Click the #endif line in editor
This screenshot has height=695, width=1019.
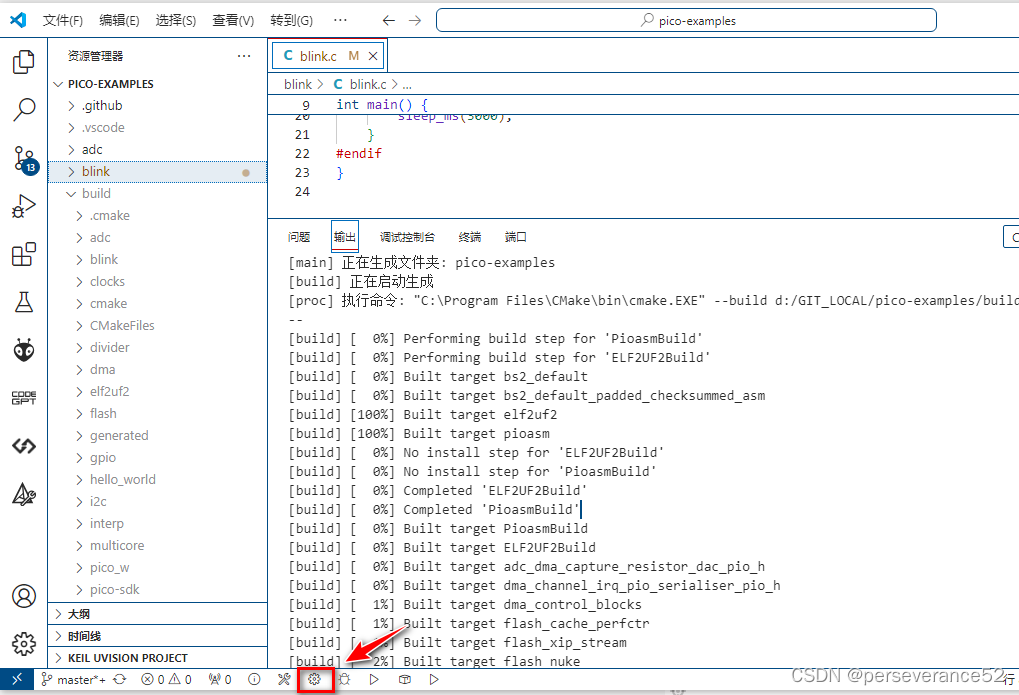point(358,153)
